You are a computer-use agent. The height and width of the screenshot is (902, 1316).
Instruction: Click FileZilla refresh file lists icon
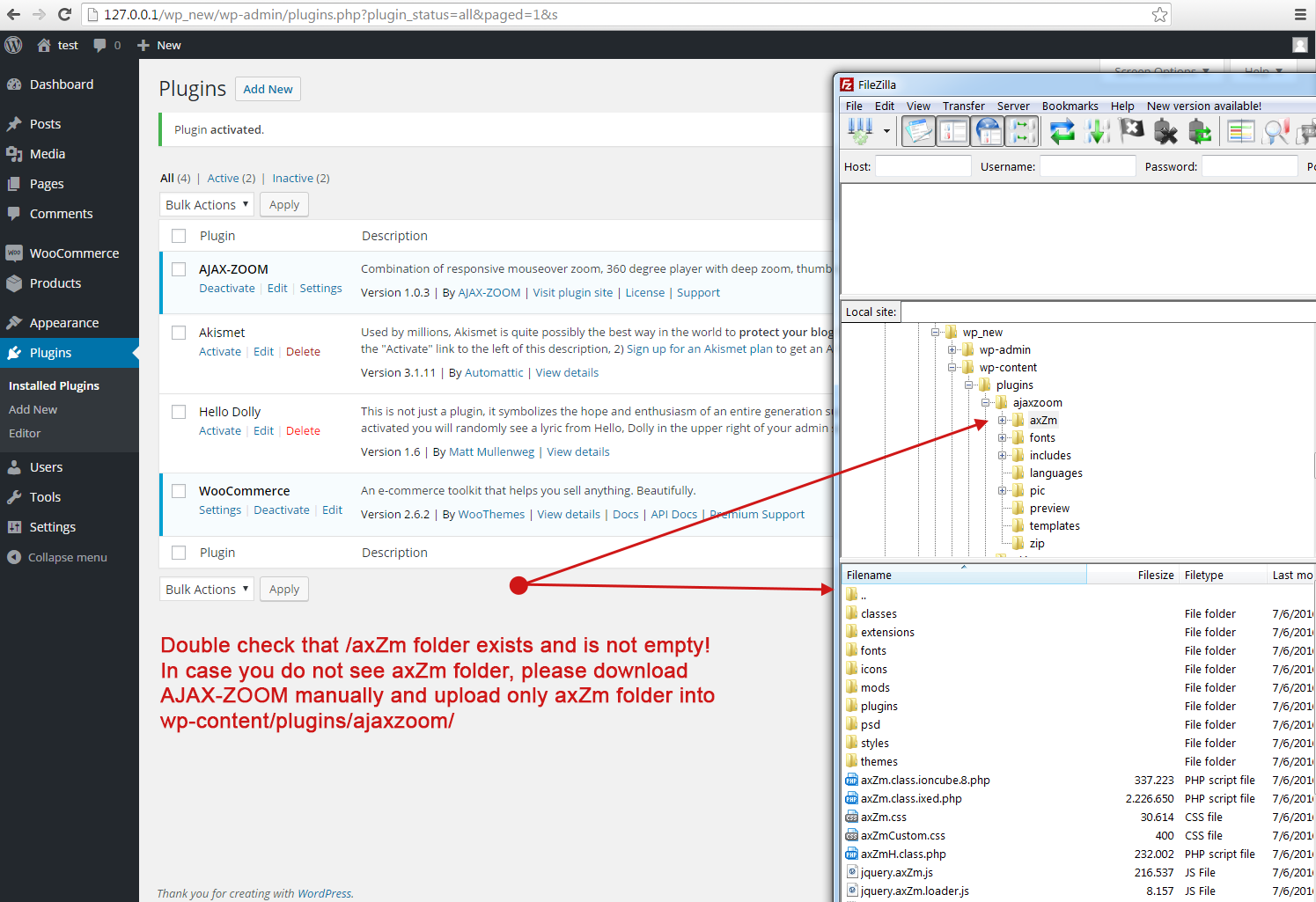[1062, 131]
